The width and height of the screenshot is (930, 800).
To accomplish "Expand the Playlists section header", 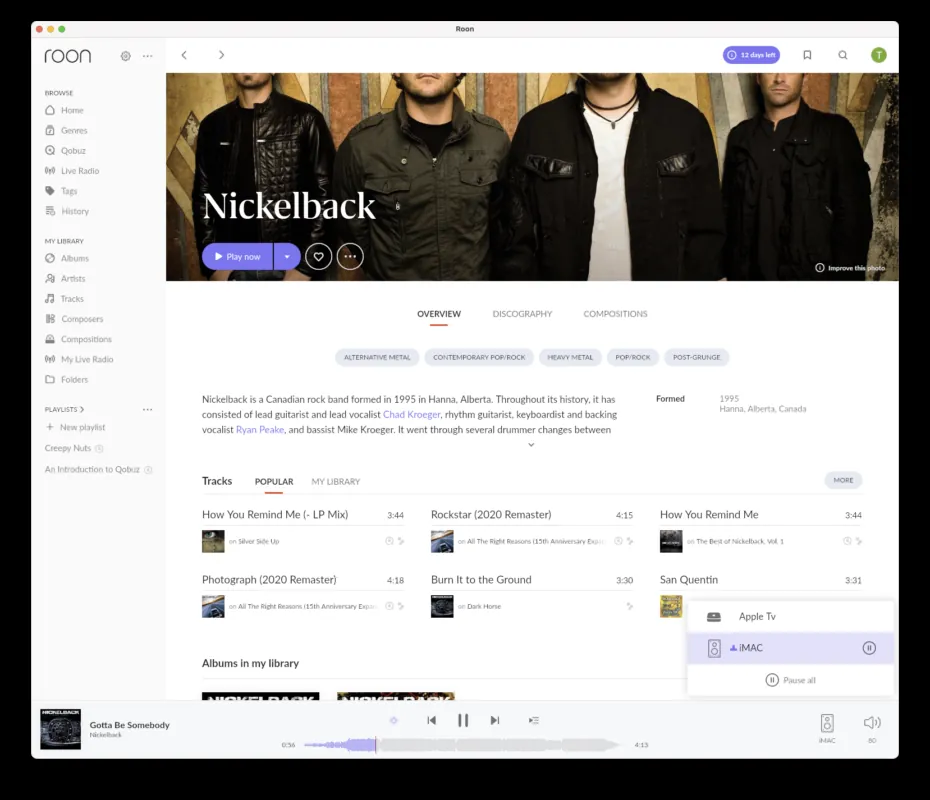I will 65,409.
